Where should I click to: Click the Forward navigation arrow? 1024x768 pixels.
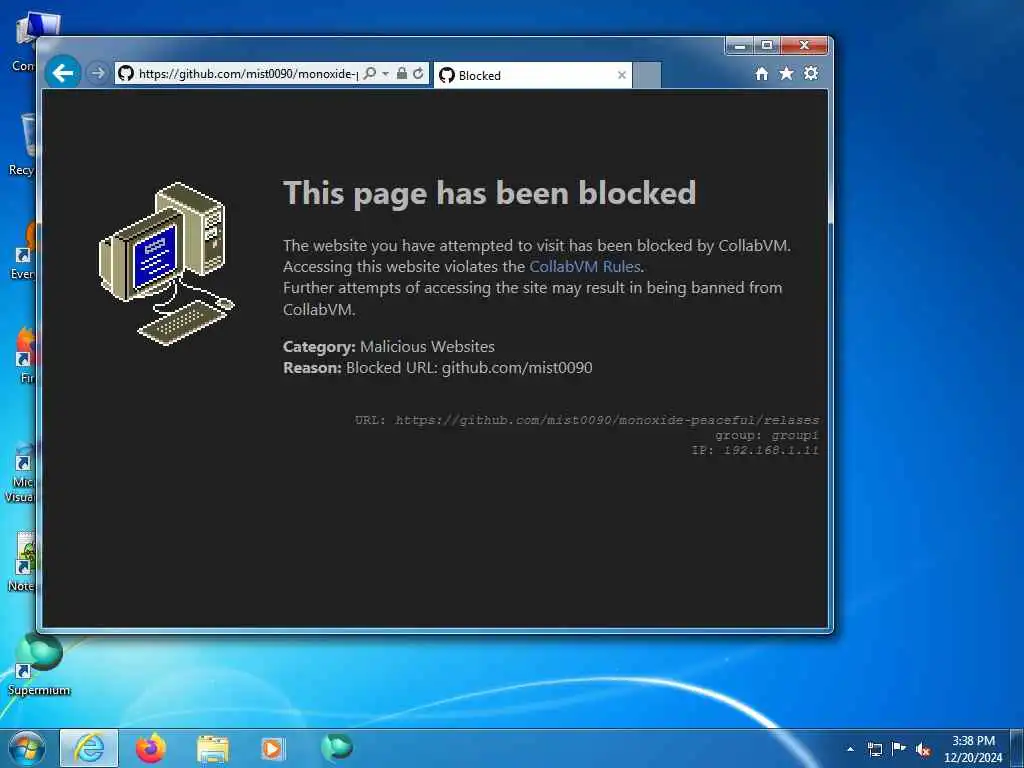(98, 73)
